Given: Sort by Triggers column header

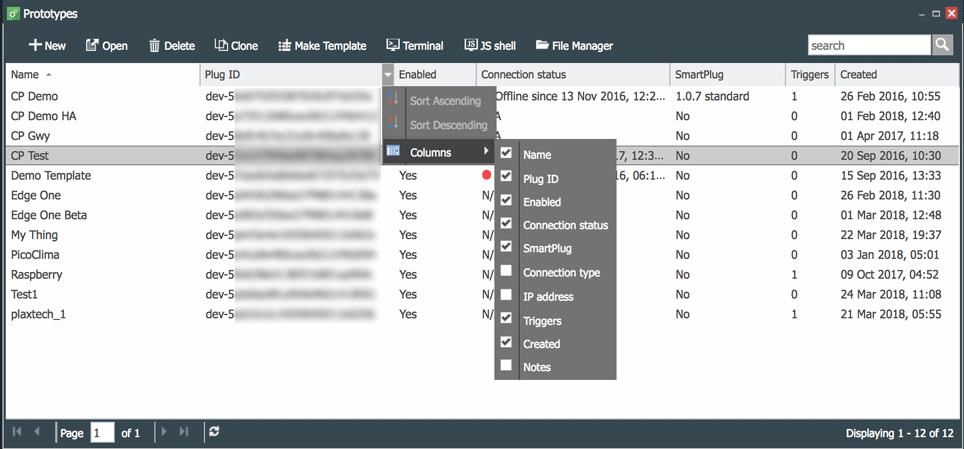Looking at the screenshot, I should pyautogui.click(x=811, y=74).
